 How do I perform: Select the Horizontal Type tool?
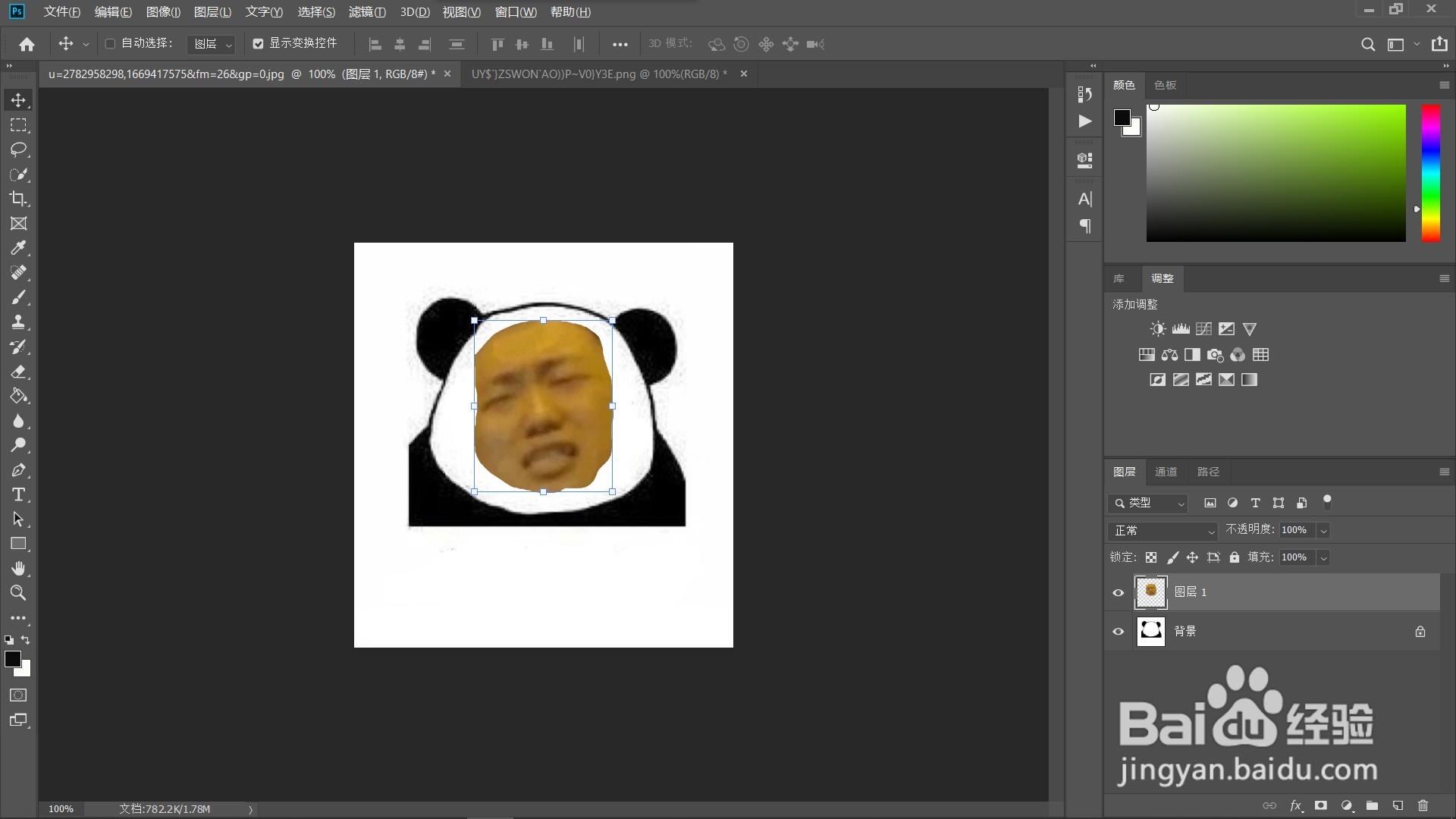[18, 494]
